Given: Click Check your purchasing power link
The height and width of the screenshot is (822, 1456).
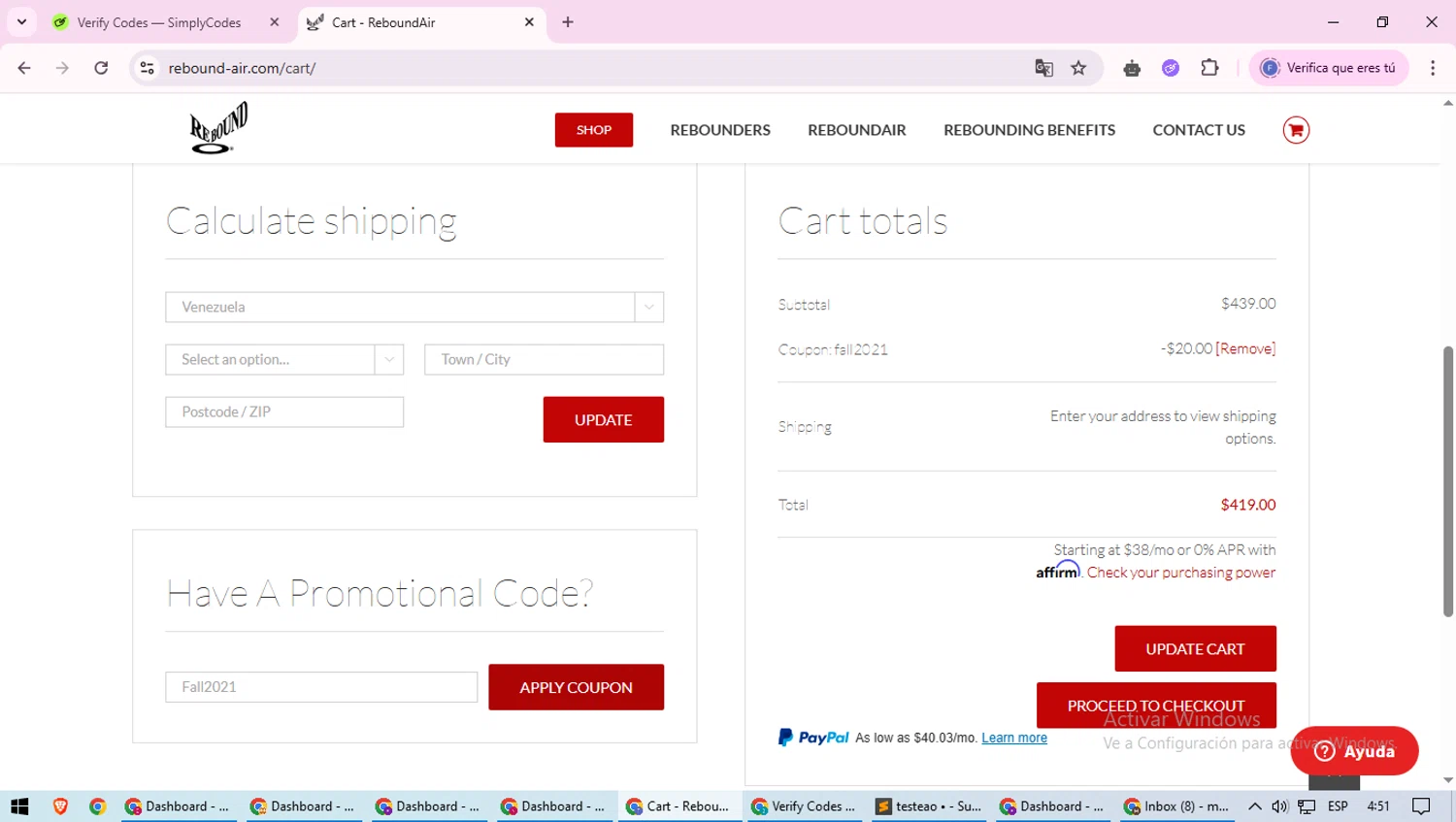Looking at the screenshot, I should point(1181,573).
